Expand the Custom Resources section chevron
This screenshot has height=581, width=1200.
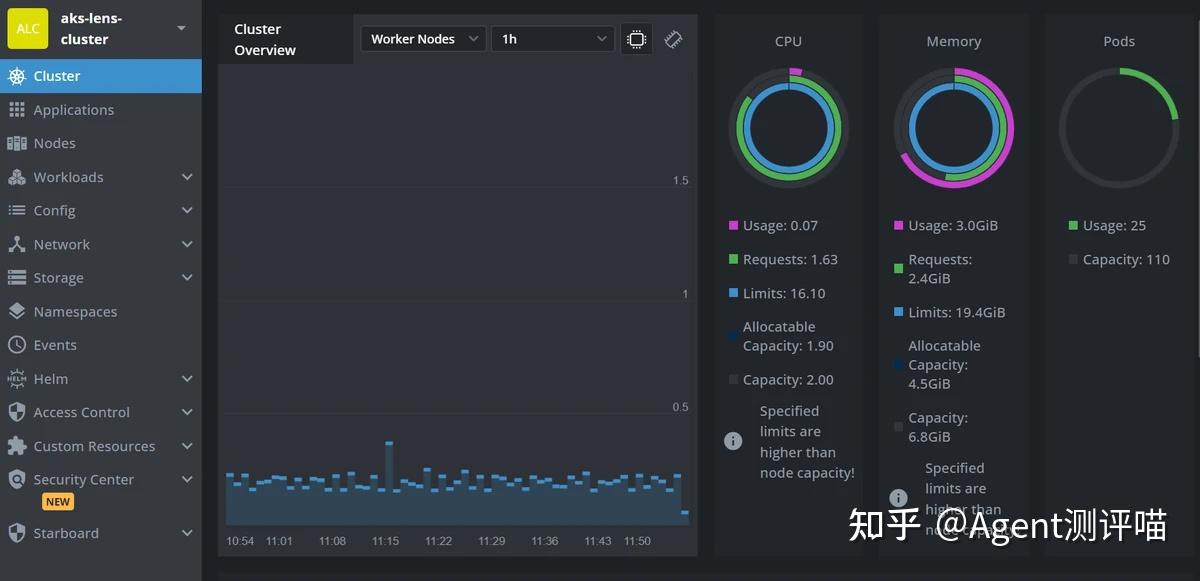[187, 446]
